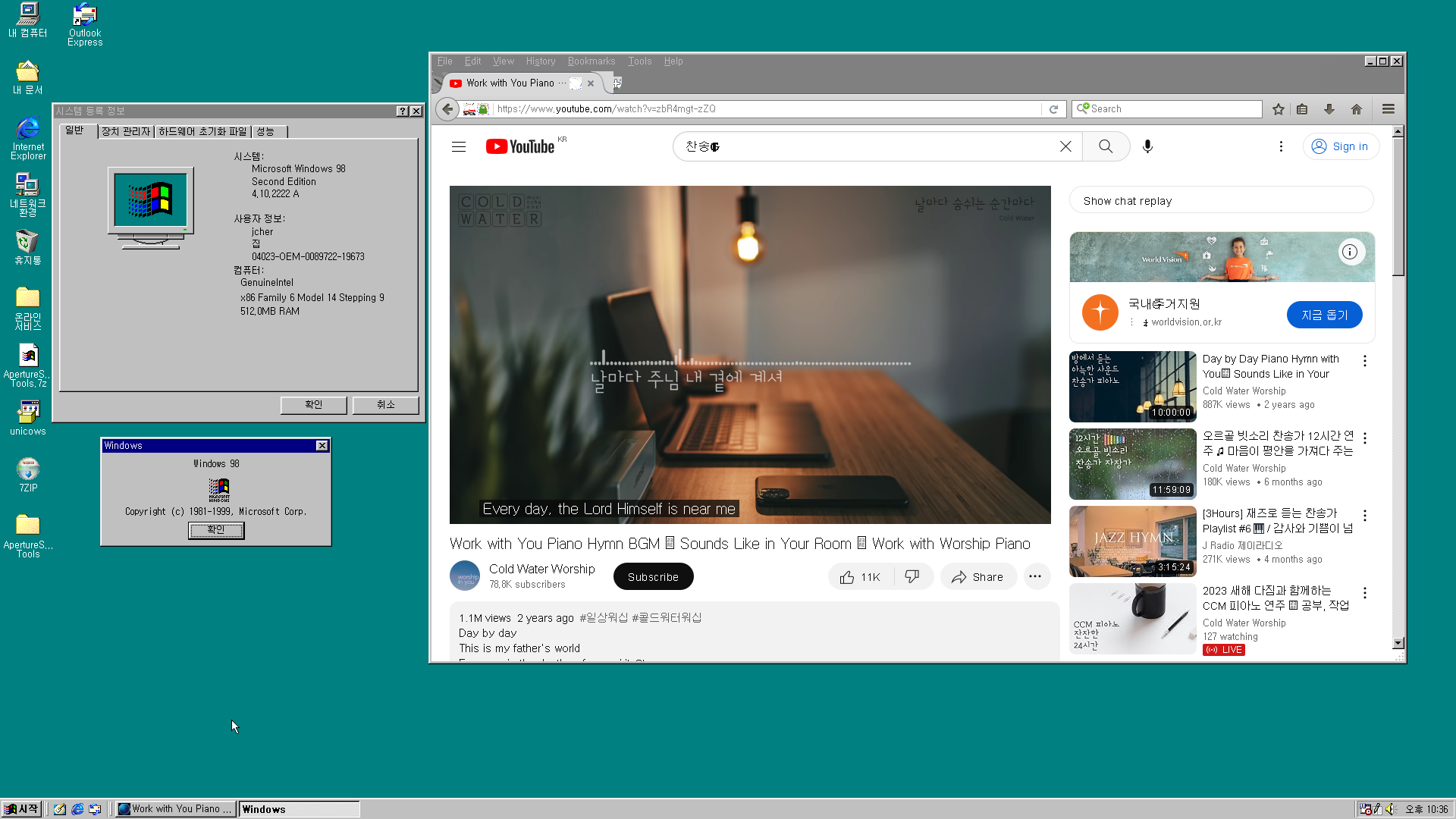Open ApertureS Tools folder icon
The width and height of the screenshot is (1456, 819).
[28, 536]
